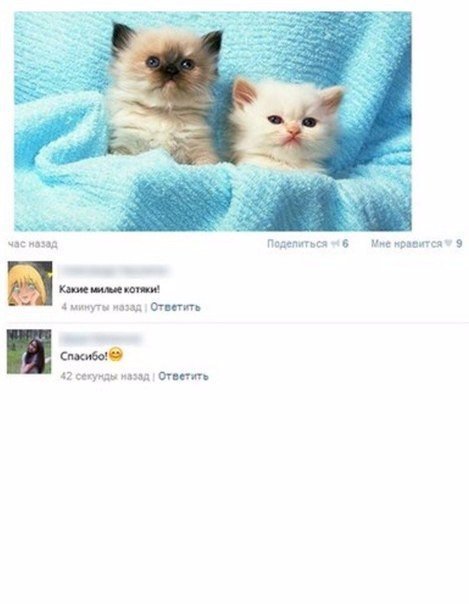Image resolution: width=469 pixels, height=604 pixels.
Task: Click the white kitten in photo
Action: pyautogui.click(x=287, y=125)
